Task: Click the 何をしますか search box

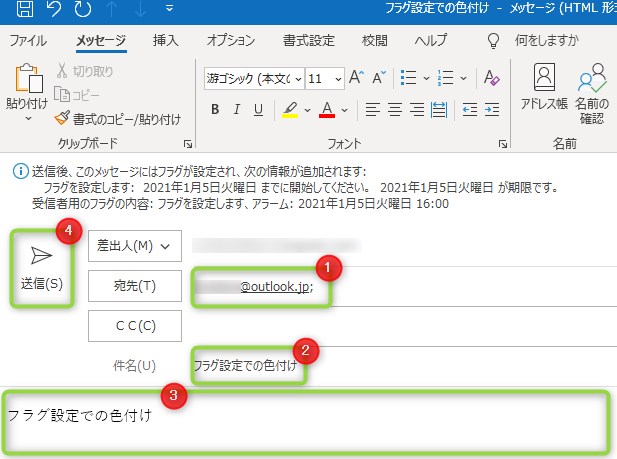Action: 547,40
